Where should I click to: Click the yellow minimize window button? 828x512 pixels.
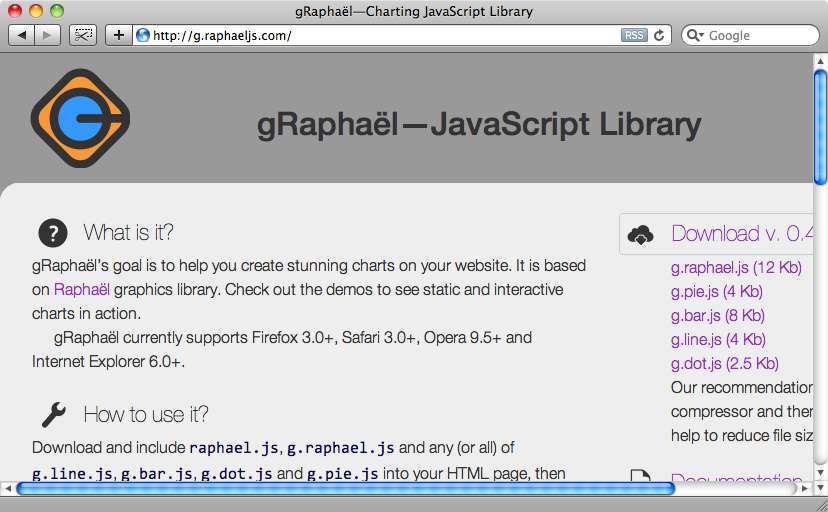(x=36, y=11)
